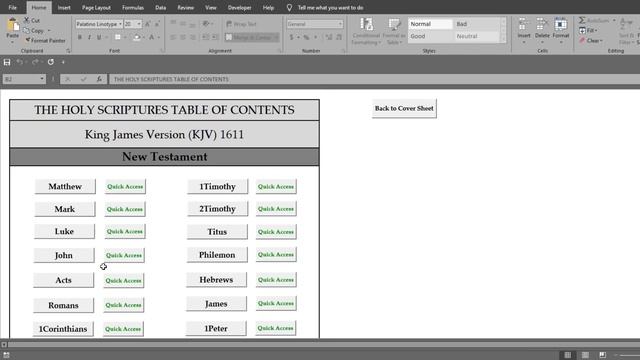Click into the formula bar text
This screenshot has width=640, height=360.
pos(374,79)
